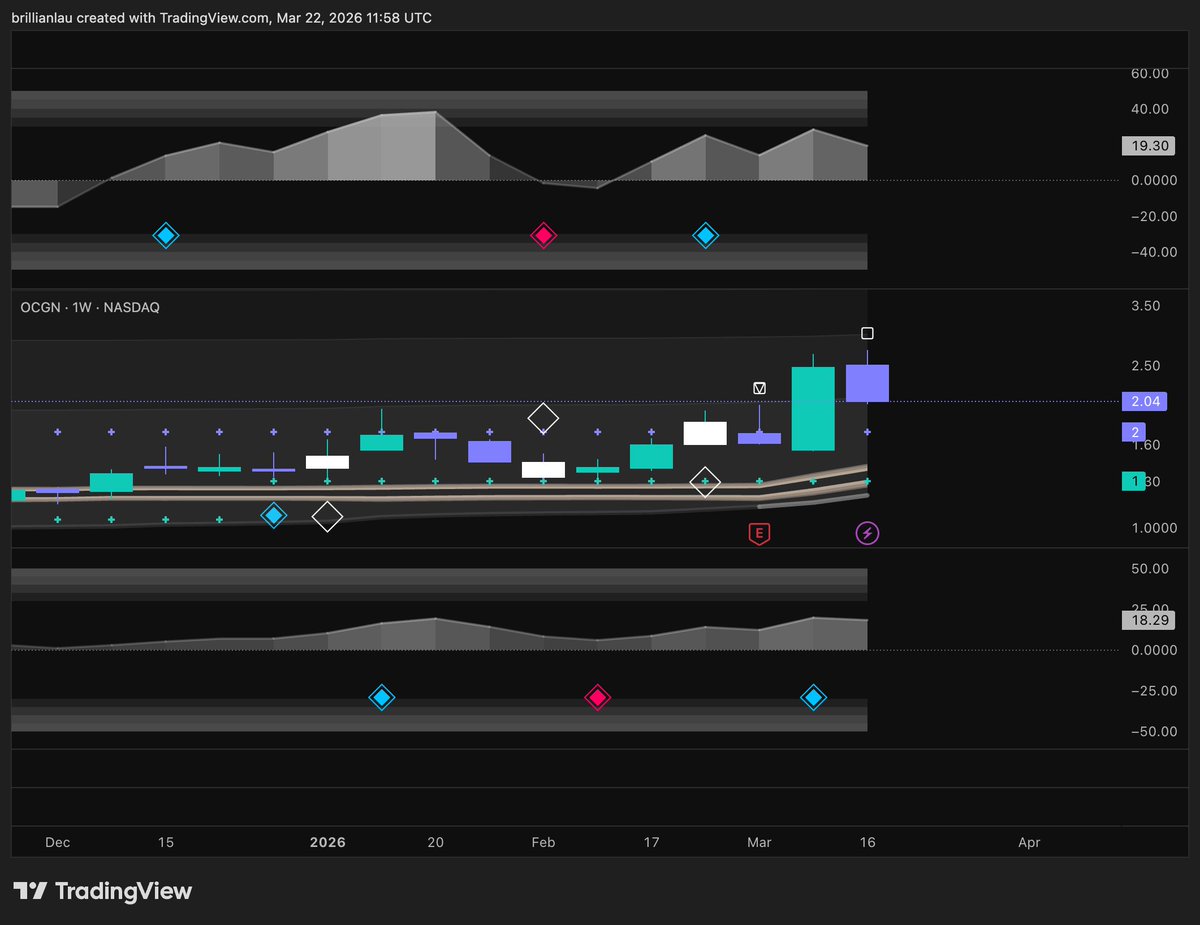The height and width of the screenshot is (925, 1200).
Task: Click bottom oscillator blue diamond in mid January
Action: coord(381,698)
